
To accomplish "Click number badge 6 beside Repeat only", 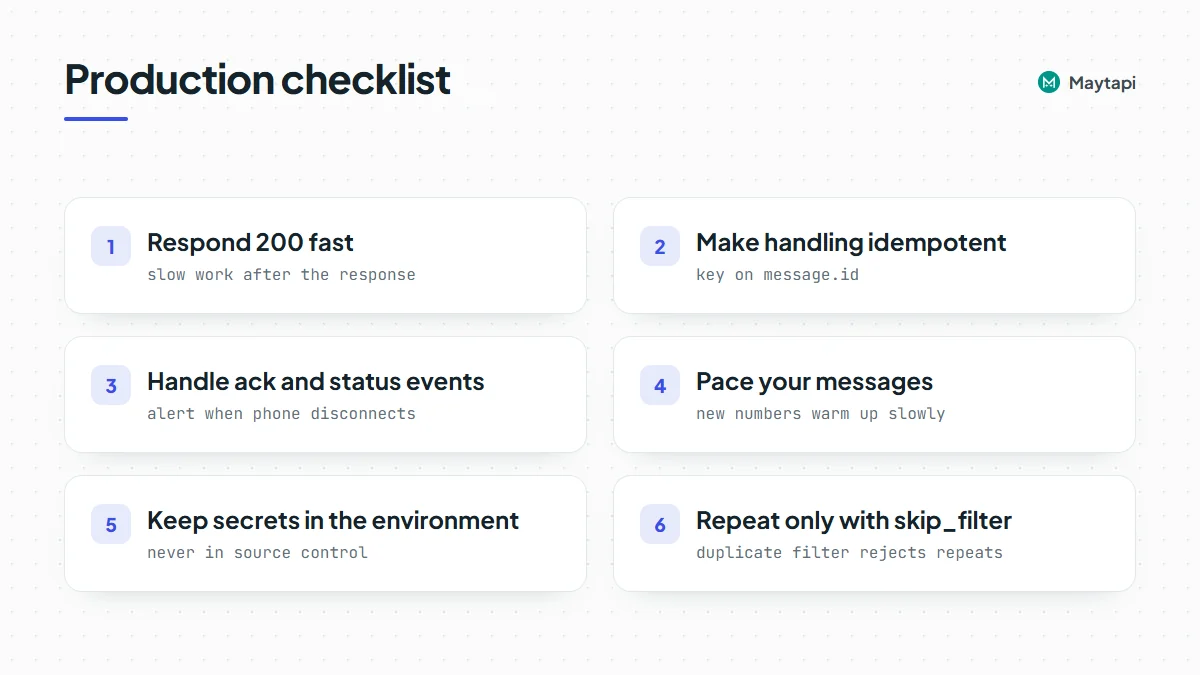I will tap(660, 524).
